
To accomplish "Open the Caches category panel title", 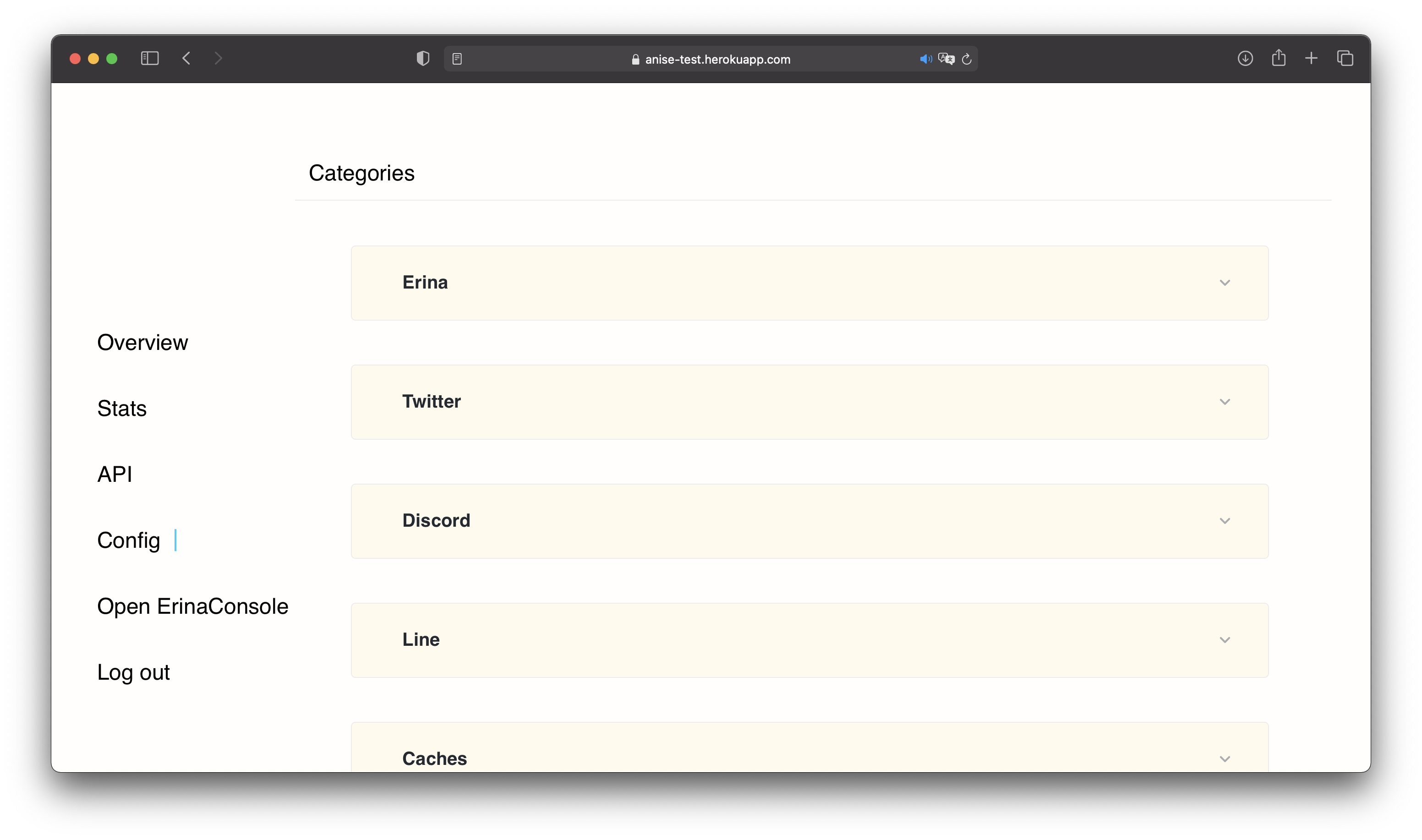I will (x=434, y=758).
